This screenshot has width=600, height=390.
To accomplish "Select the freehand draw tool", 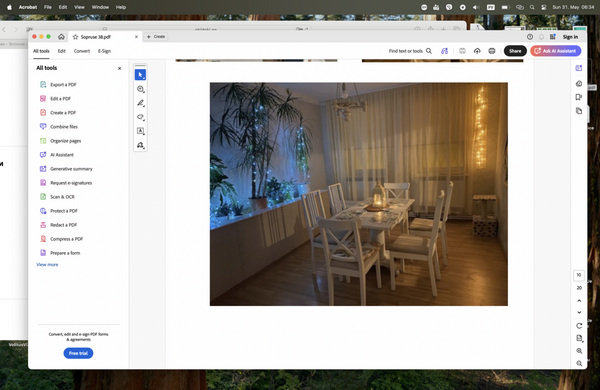I will point(140,117).
